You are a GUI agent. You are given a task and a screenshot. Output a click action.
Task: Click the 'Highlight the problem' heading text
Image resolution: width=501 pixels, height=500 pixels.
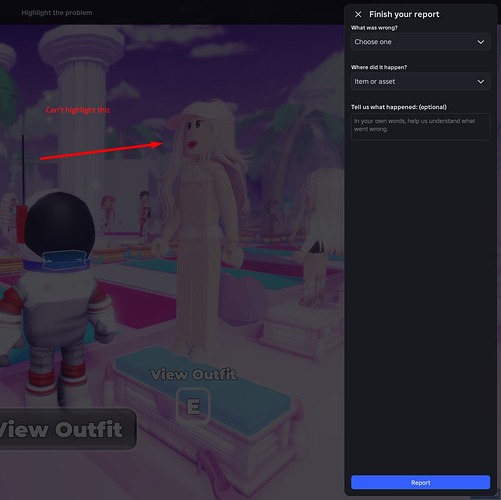click(57, 13)
